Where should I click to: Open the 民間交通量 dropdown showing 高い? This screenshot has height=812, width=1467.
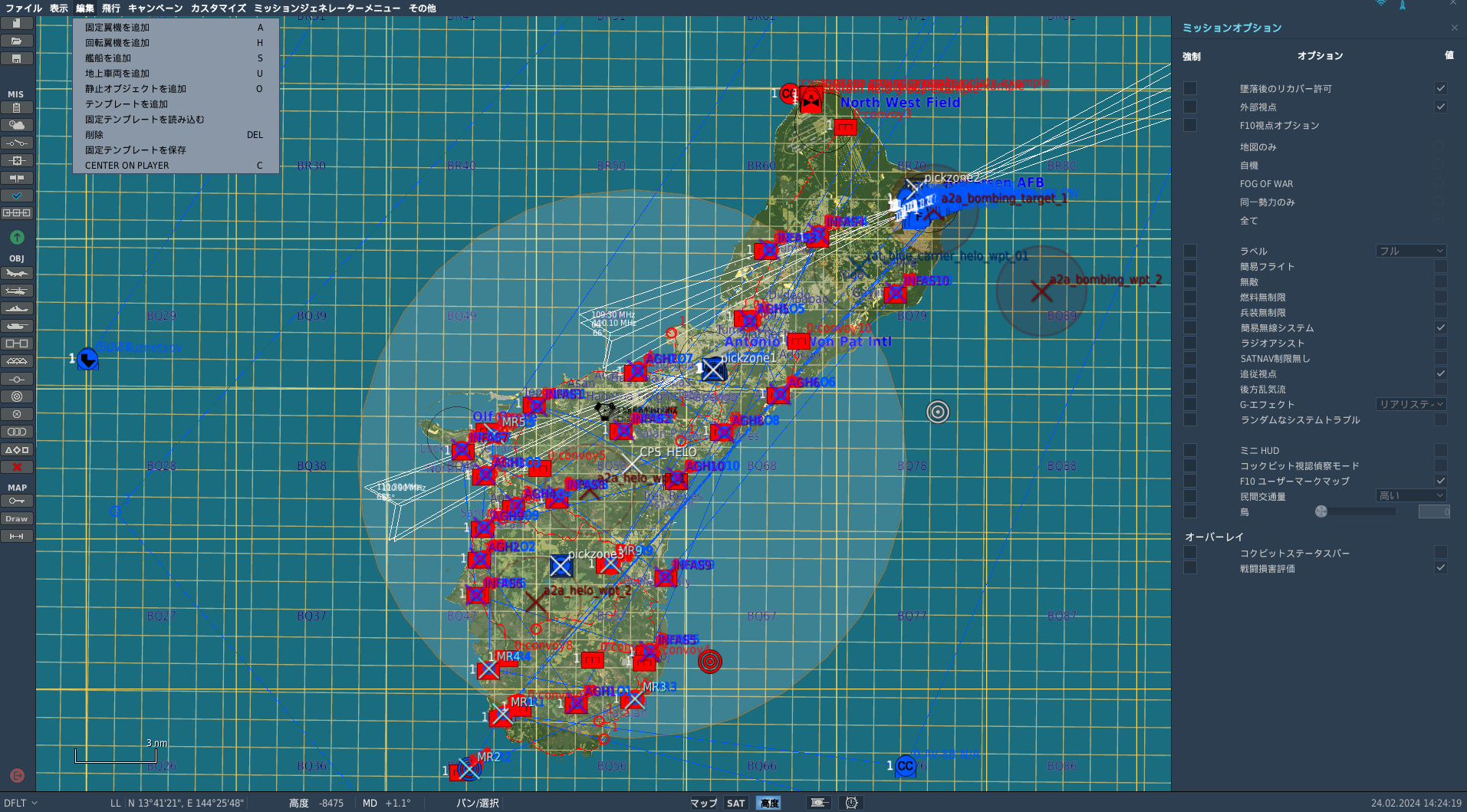1411,496
